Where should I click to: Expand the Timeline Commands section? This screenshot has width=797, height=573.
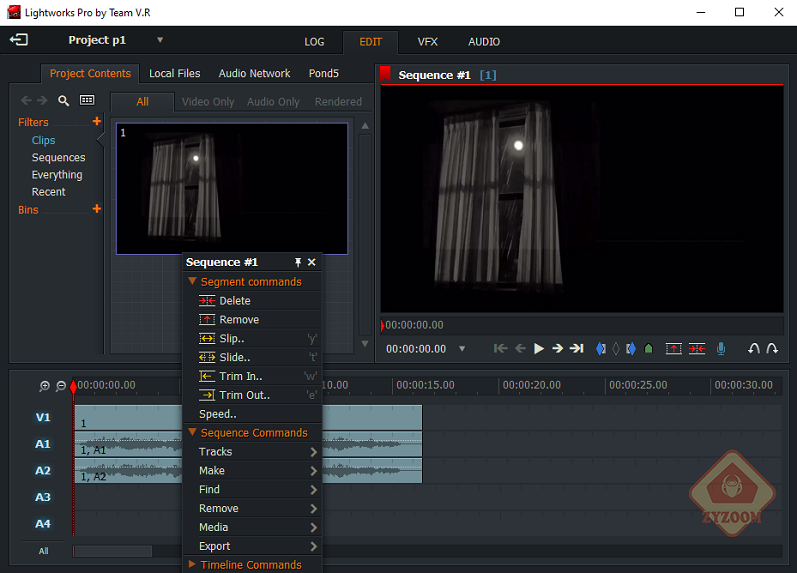tap(192, 565)
